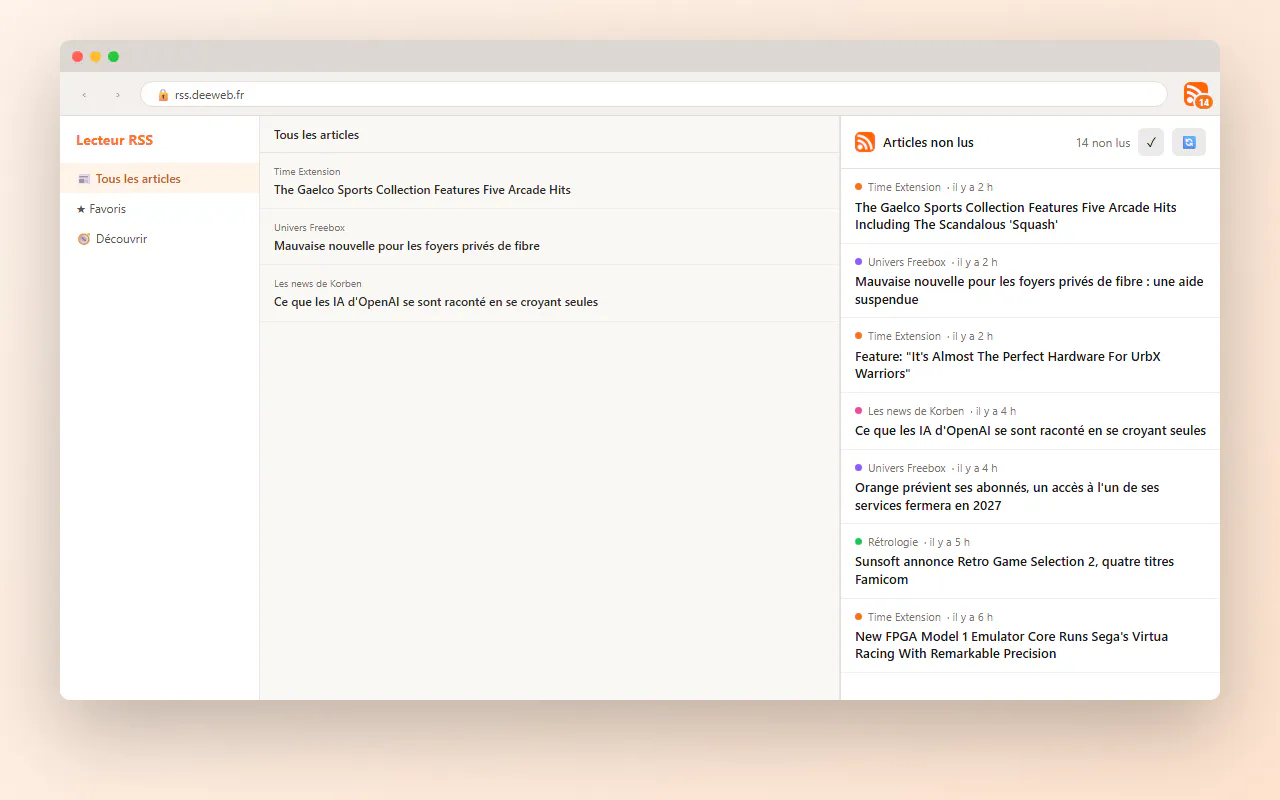Open Ce que les IA d'OpenAI article in main list
Screen dimensions: 1280x800
point(549,293)
